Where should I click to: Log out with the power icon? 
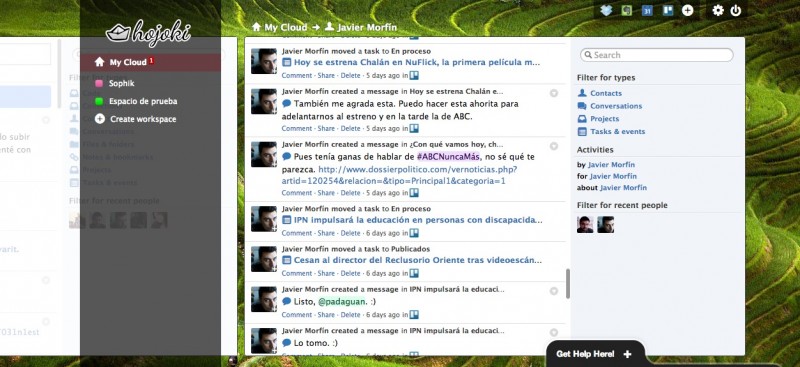pos(736,10)
